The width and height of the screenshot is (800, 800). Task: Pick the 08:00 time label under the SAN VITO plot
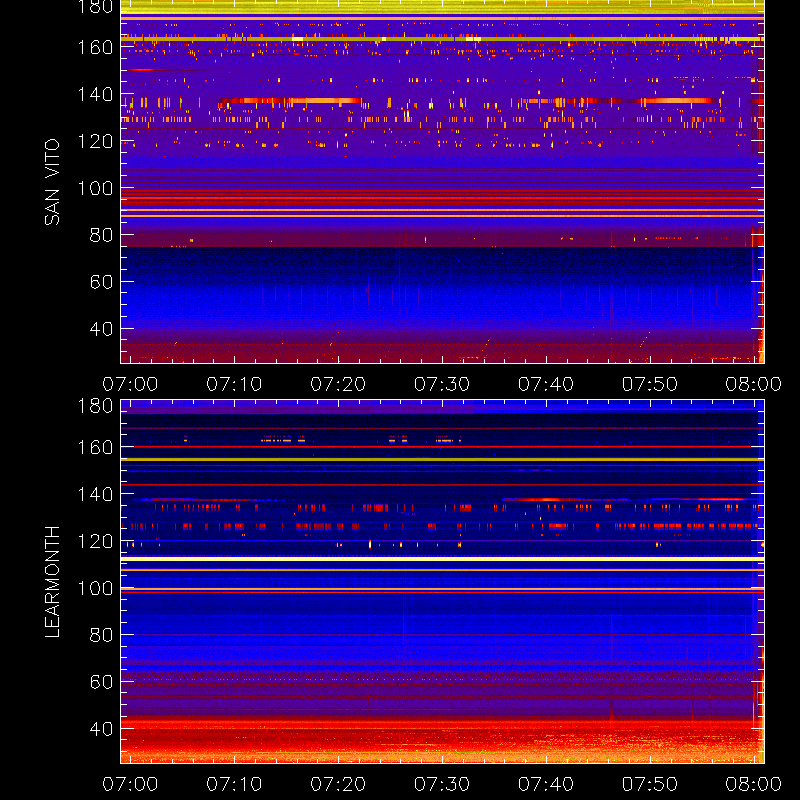point(754,384)
